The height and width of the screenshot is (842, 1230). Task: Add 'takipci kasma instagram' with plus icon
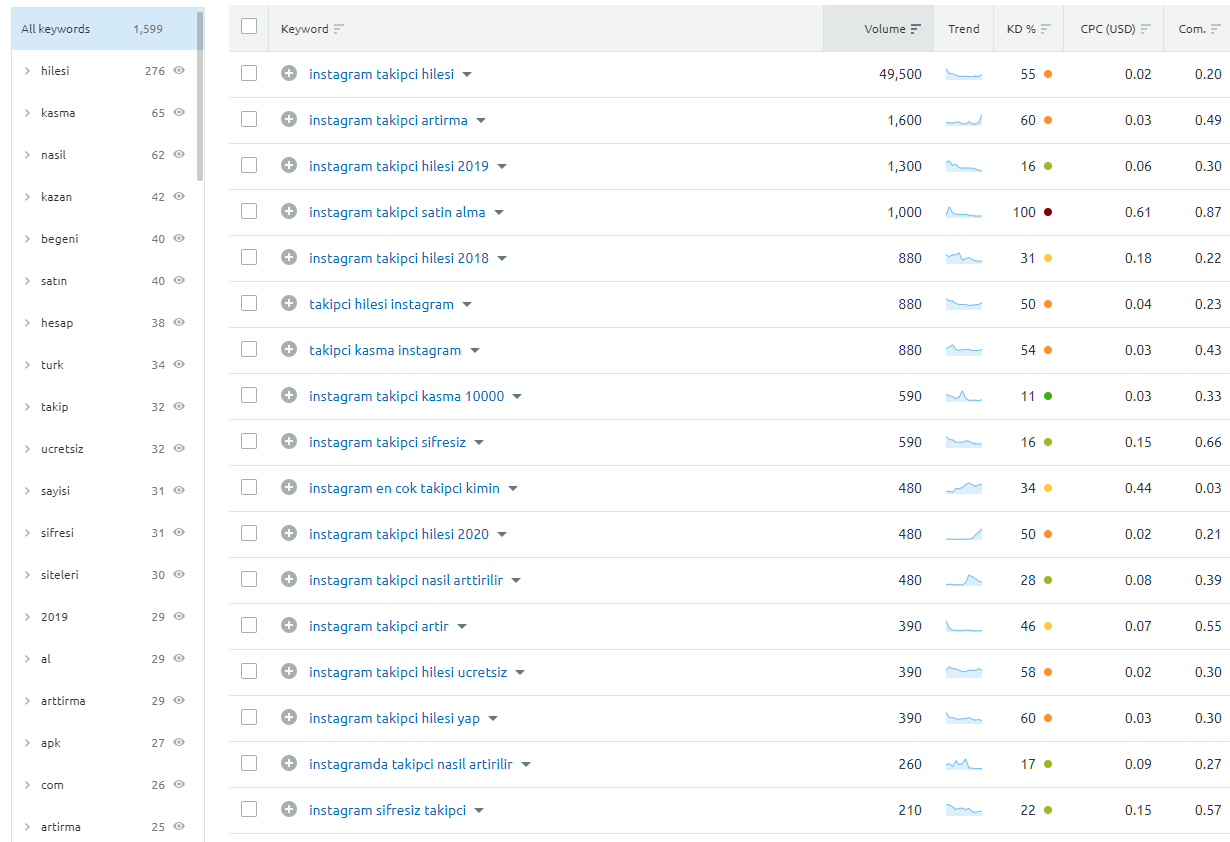289,350
